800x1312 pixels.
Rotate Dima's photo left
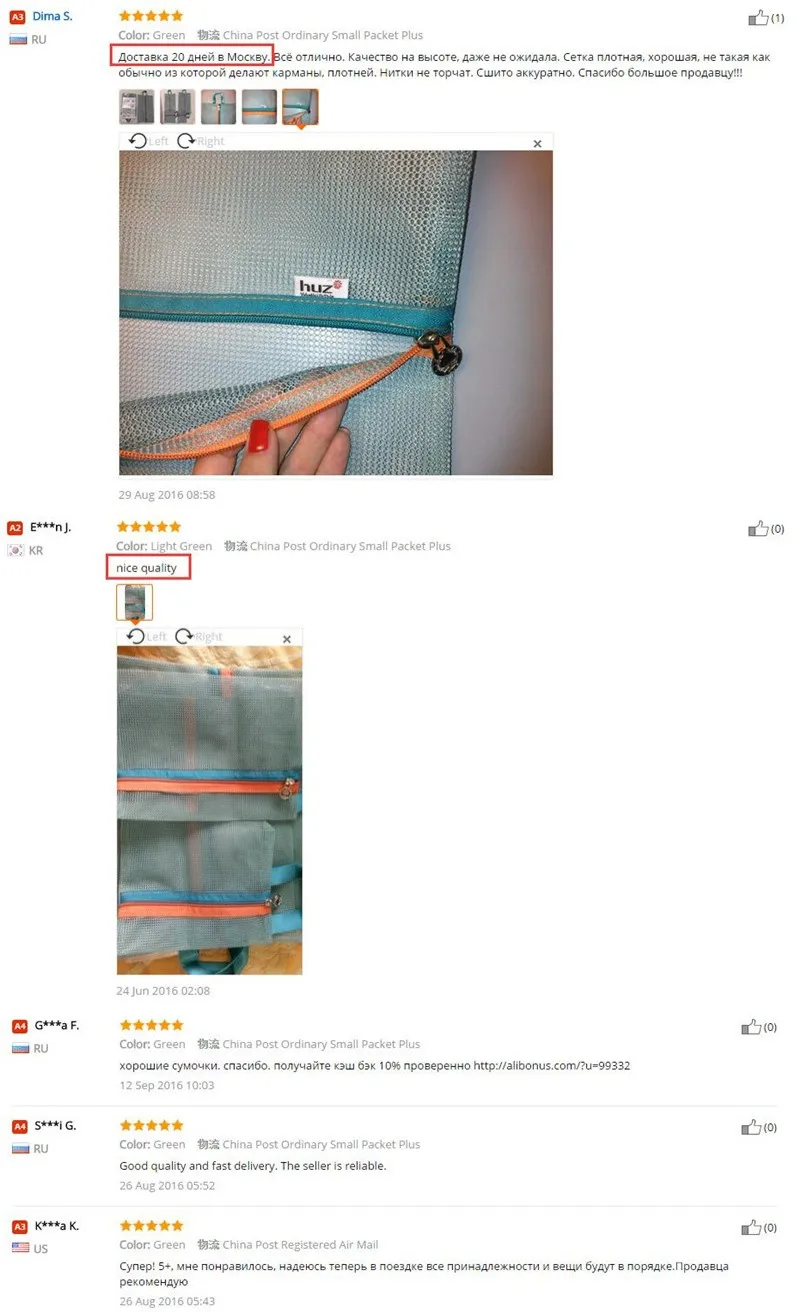click(x=148, y=141)
